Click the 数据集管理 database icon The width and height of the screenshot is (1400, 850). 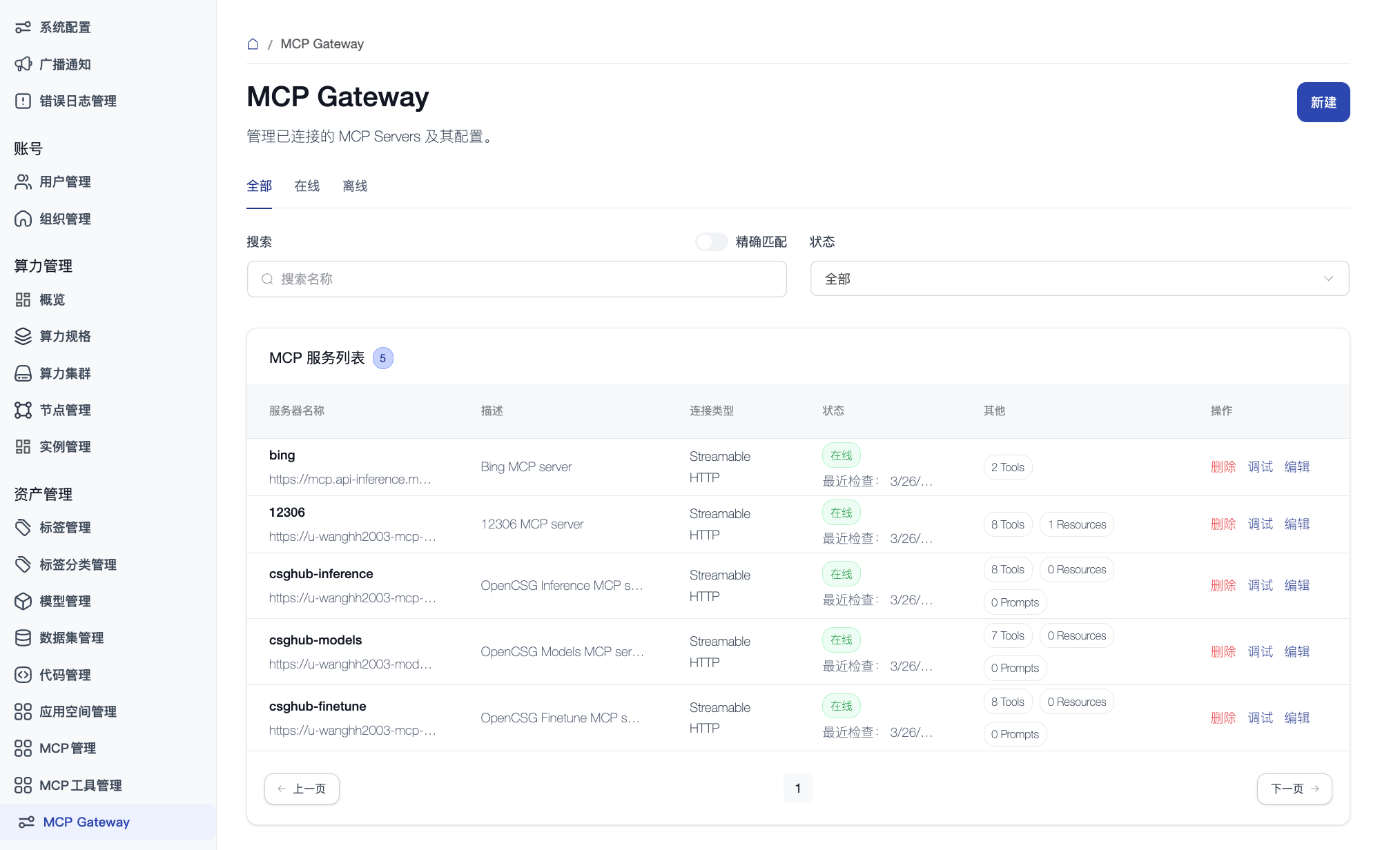(x=23, y=637)
